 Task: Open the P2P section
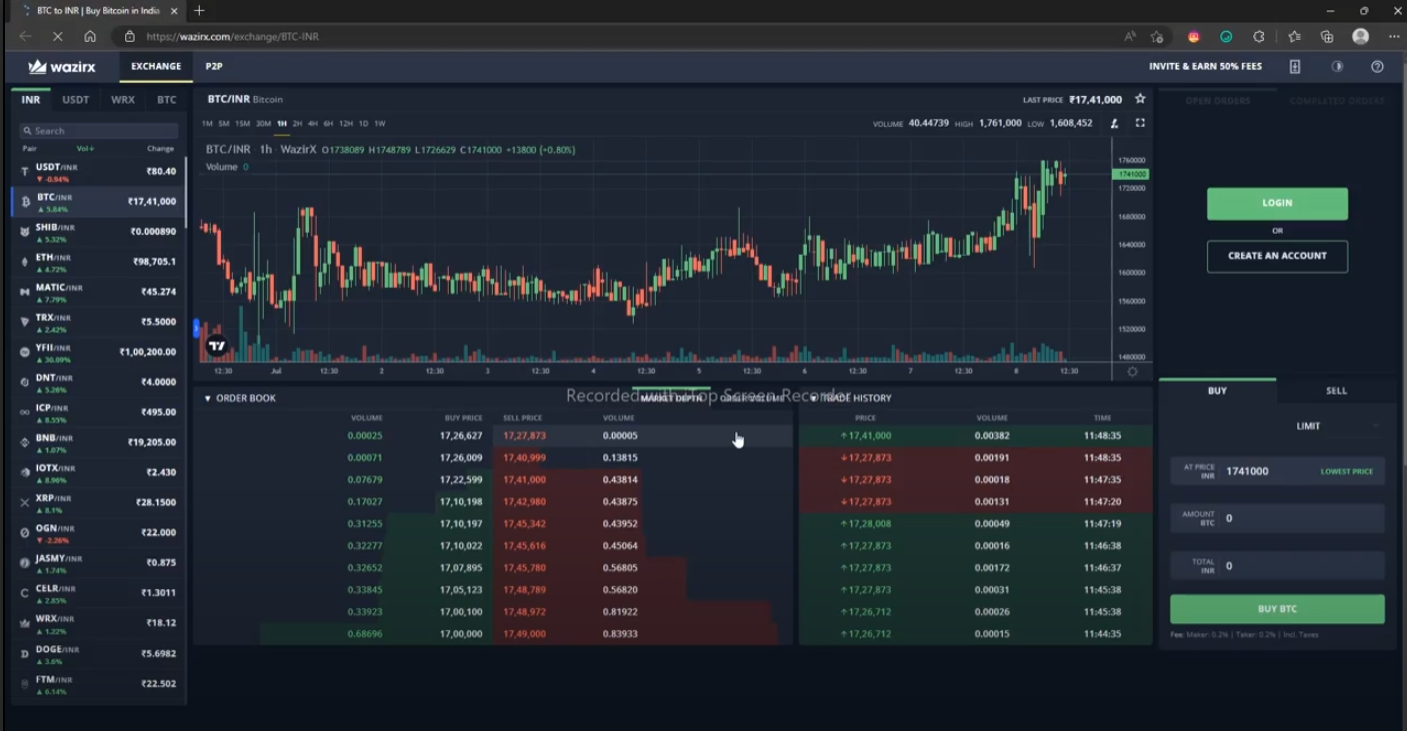point(213,66)
